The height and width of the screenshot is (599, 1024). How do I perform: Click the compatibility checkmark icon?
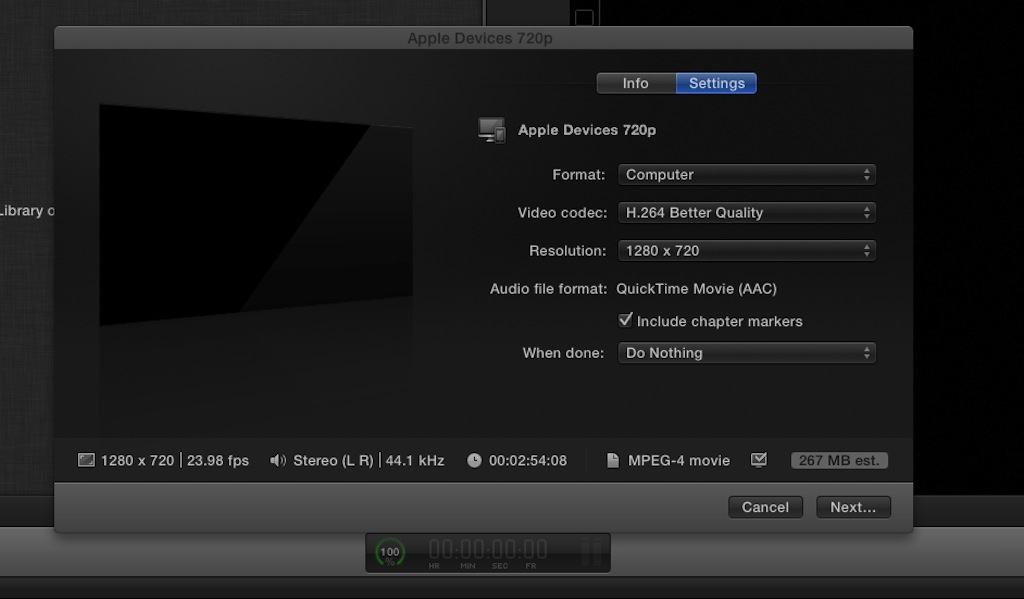pos(759,460)
